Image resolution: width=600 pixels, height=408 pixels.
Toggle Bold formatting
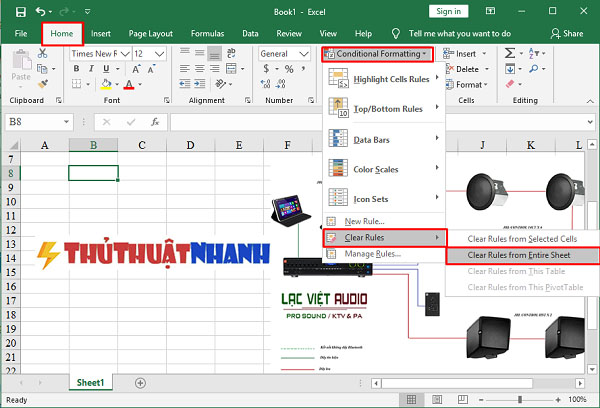77,69
